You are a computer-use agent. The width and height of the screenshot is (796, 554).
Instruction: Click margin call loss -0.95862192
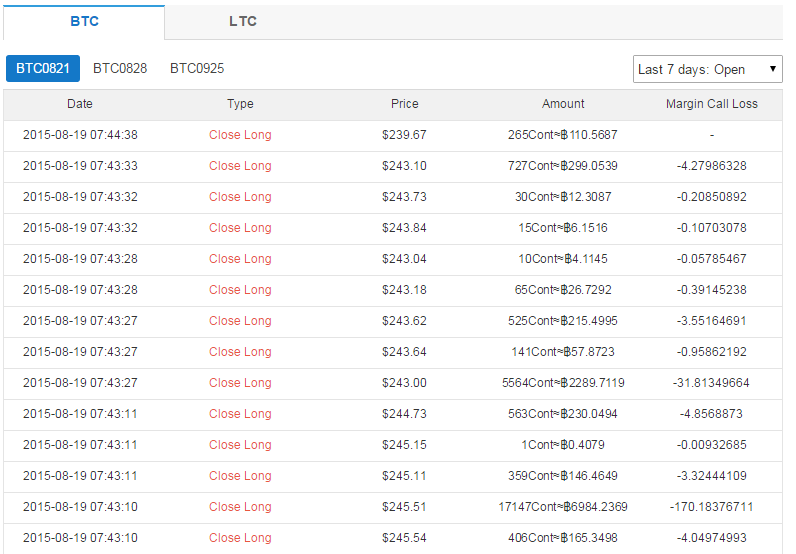(x=711, y=352)
